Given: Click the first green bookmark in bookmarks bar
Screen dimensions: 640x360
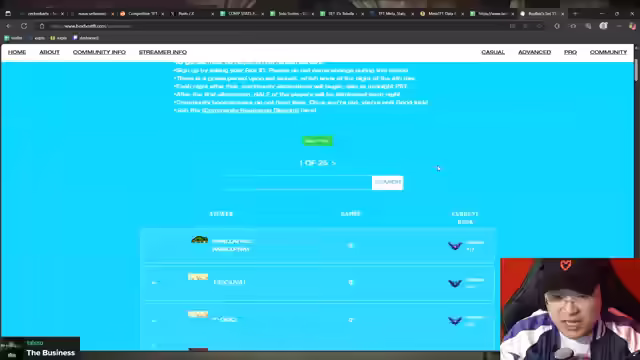Looking at the screenshot, I should coord(13,38).
